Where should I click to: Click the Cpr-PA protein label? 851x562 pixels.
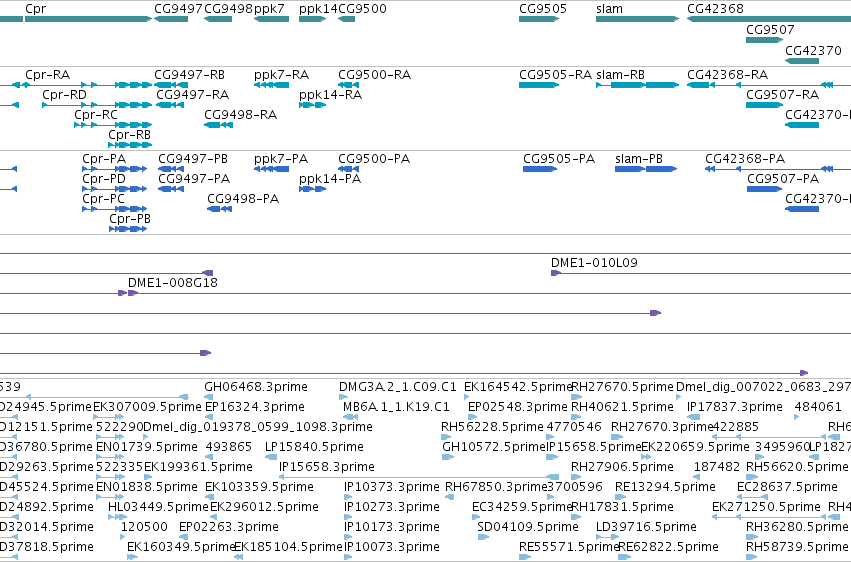coord(104,159)
